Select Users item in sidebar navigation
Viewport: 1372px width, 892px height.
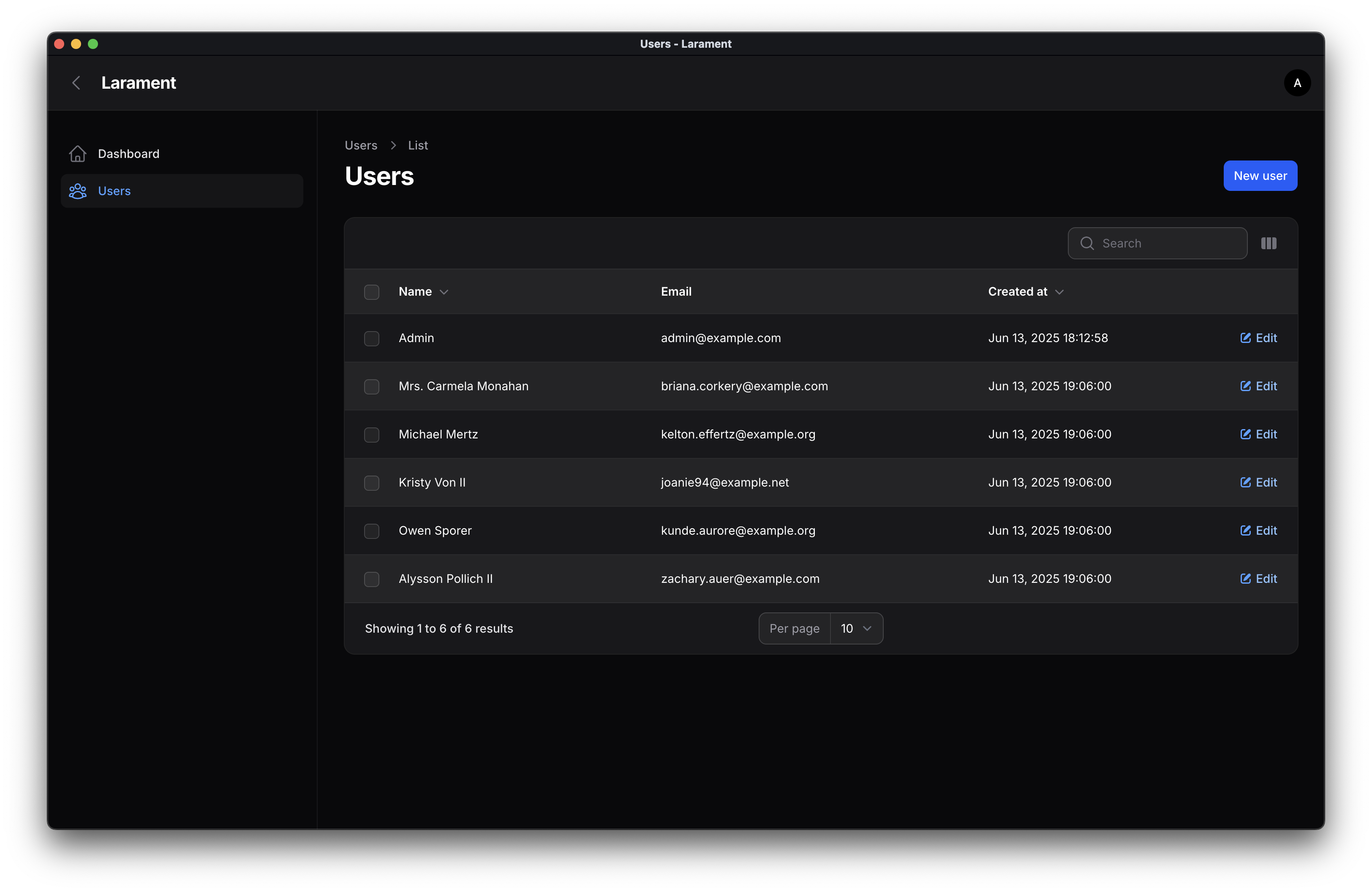point(114,191)
